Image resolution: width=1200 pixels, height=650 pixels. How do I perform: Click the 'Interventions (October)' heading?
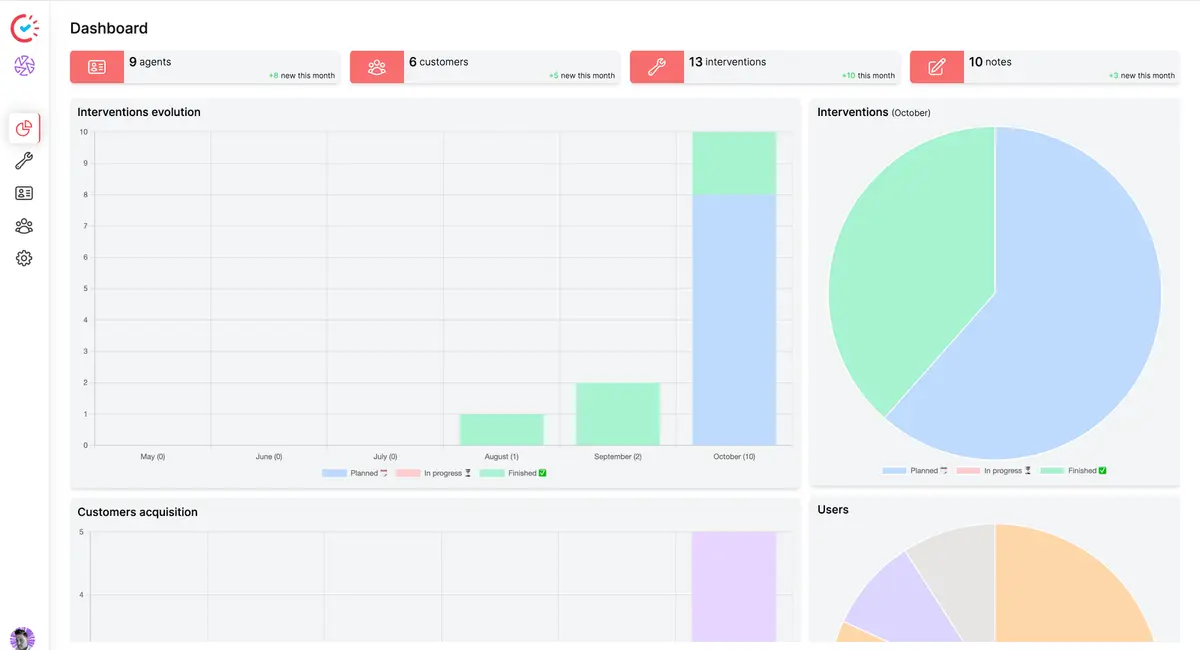click(x=874, y=112)
